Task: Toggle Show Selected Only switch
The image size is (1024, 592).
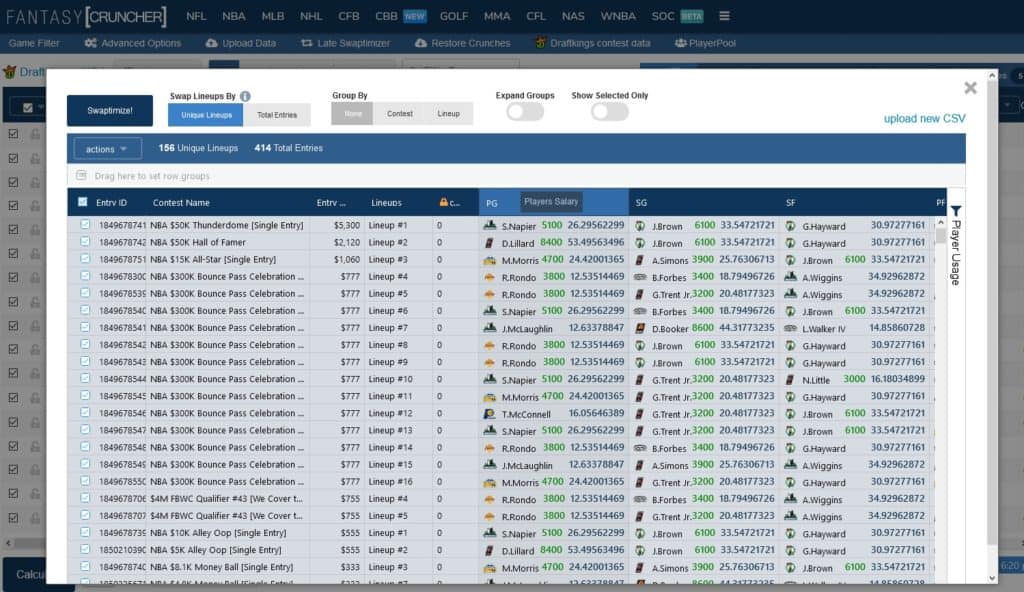Action: pos(609,112)
